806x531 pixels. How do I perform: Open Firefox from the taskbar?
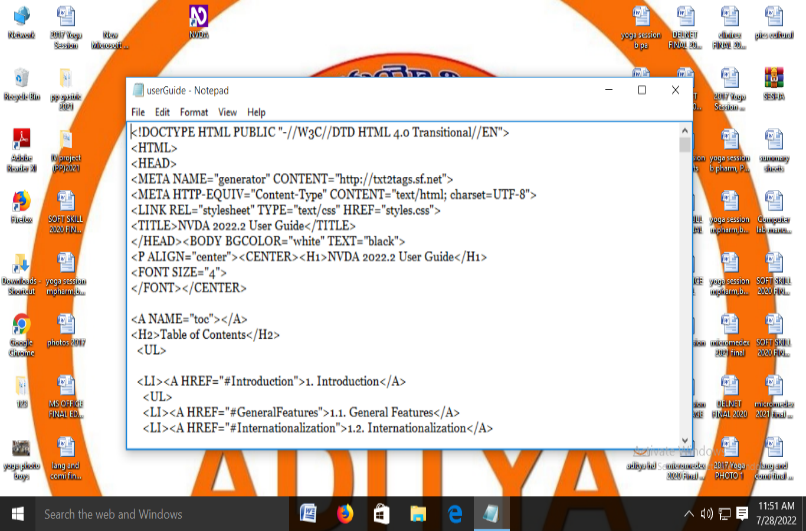click(x=345, y=514)
